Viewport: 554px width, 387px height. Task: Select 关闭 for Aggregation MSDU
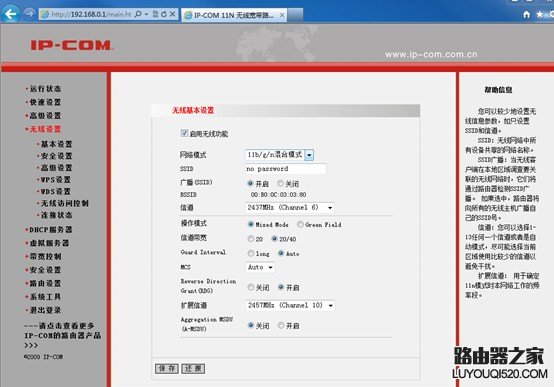(251, 326)
